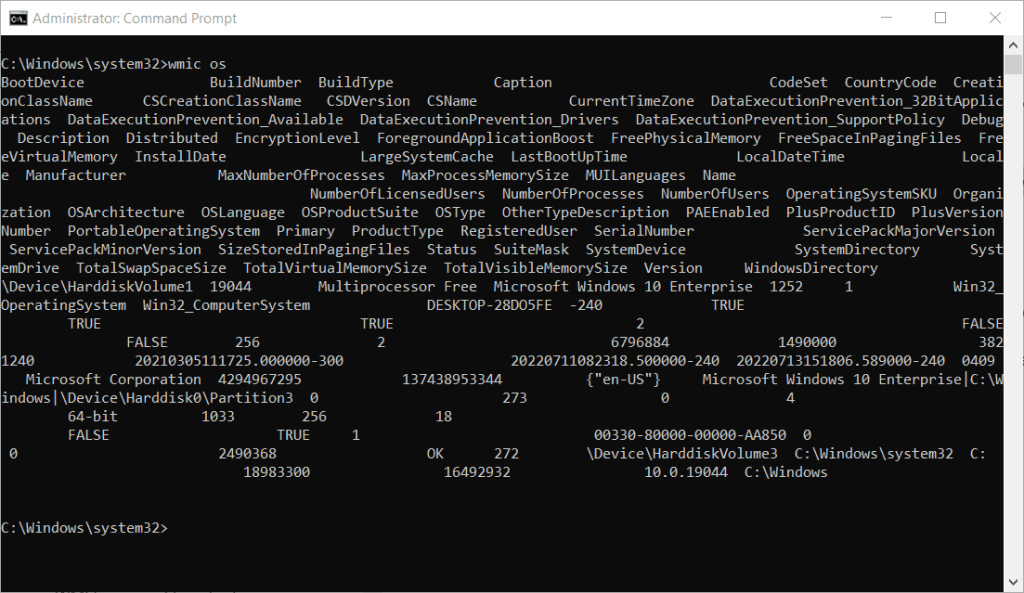
Task: Click the 'MaxNumberOfProcesses' header text
Action: 301,176
